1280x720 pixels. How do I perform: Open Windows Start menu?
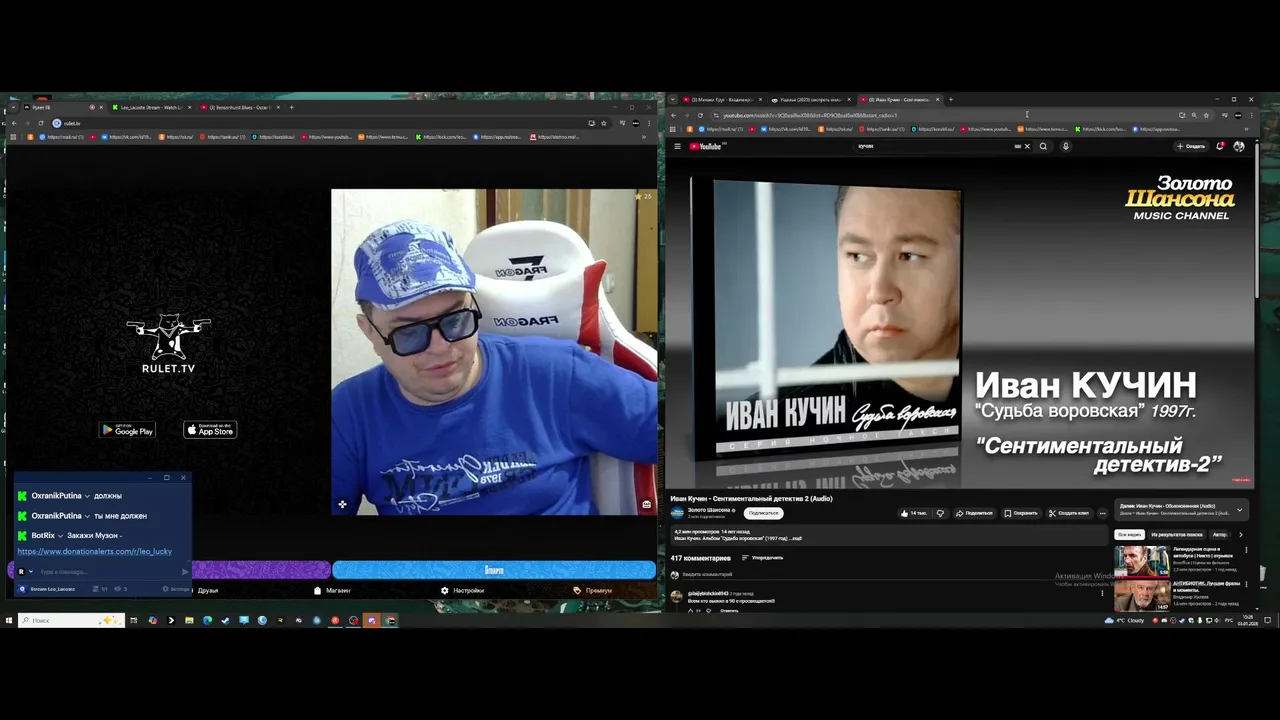coord(8,621)
